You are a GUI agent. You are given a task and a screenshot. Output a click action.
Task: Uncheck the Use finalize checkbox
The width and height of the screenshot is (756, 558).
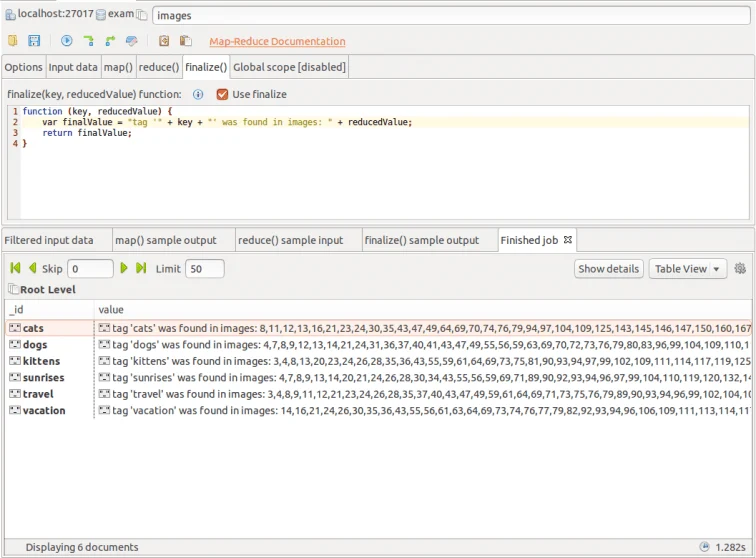(222, 94)
